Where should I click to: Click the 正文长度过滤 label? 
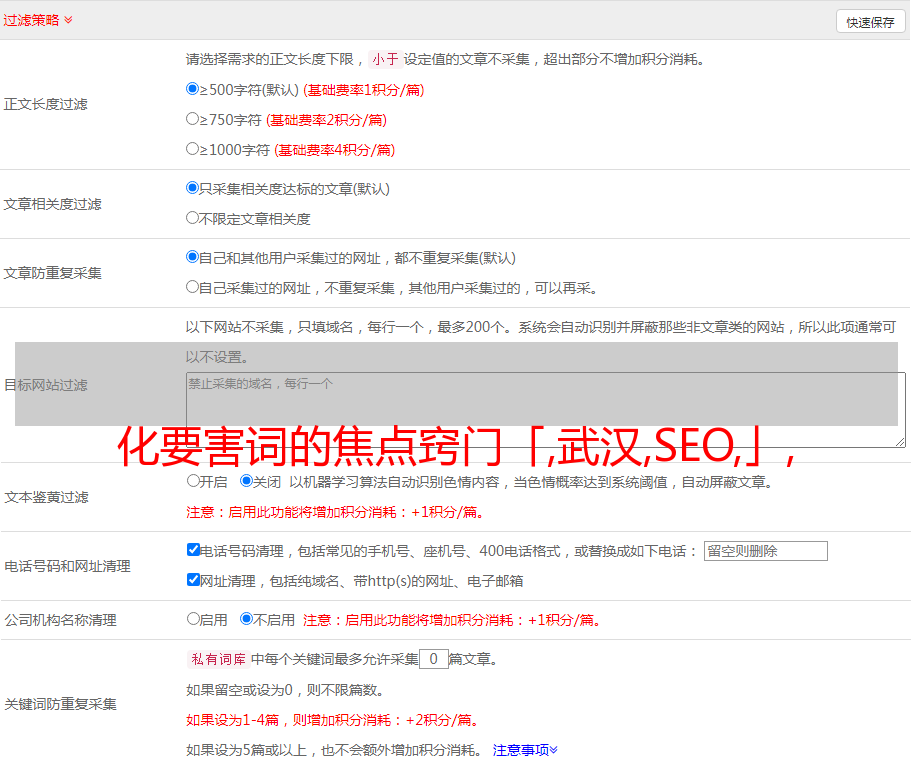[46, 104]
